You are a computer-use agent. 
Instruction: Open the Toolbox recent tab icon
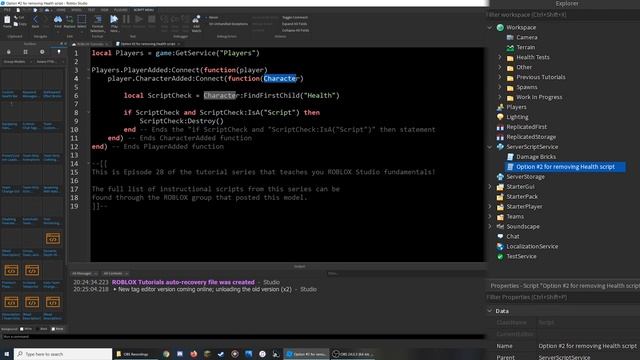coord(42,52)
